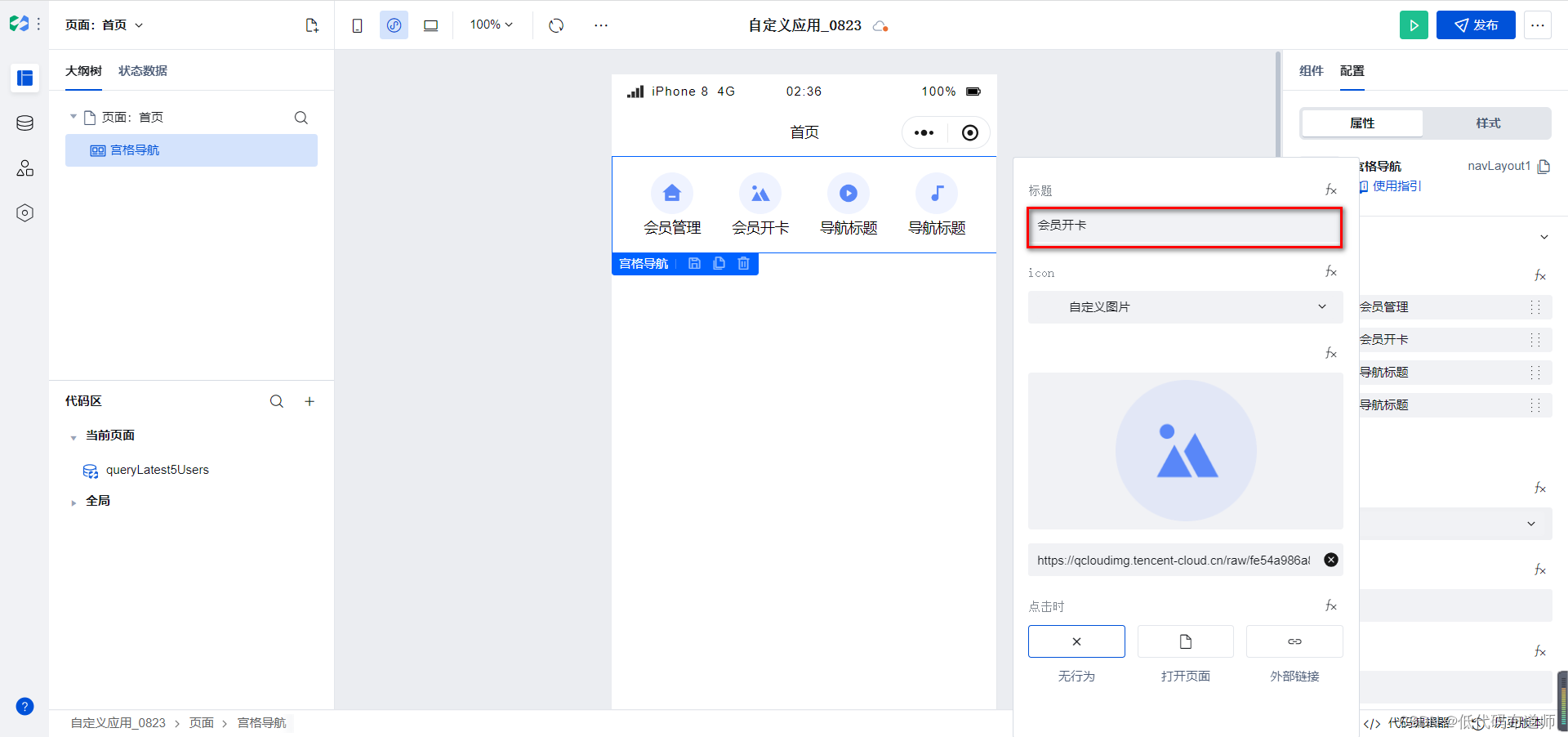
Task: Copy the navLayout1 component ID
Action: (x=1543, y=167)
